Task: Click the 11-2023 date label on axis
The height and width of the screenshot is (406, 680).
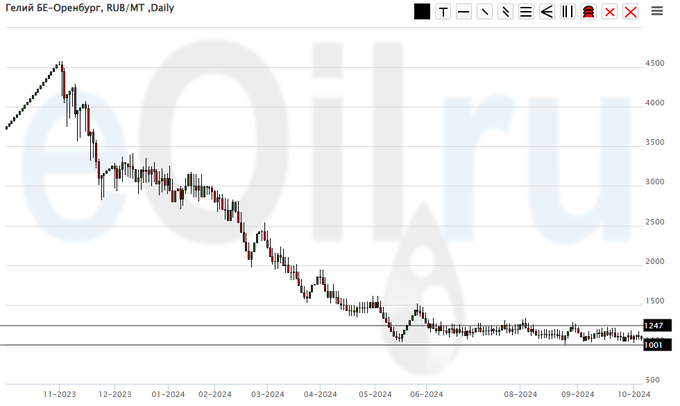Action: pos(60,394)
